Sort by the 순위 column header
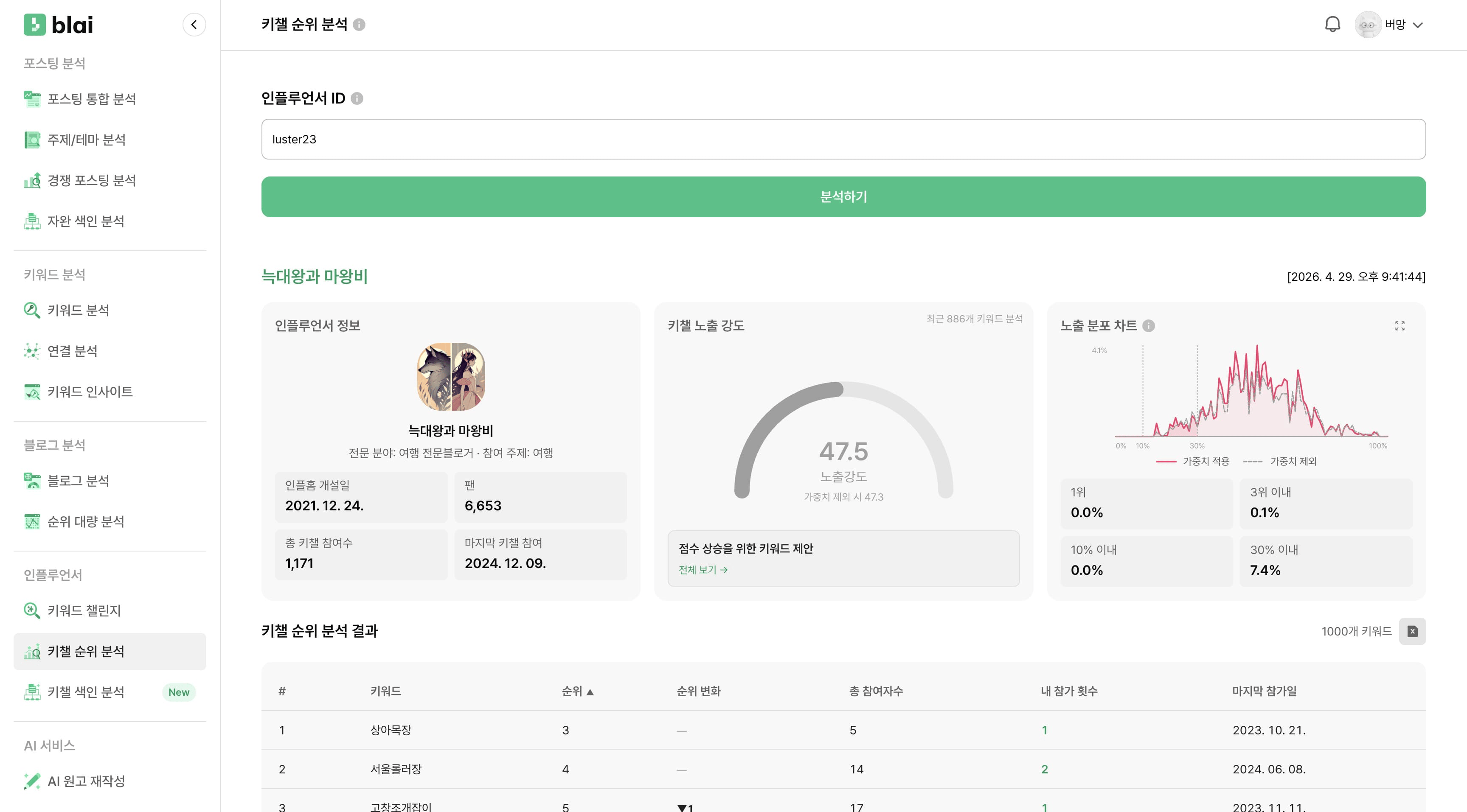Image resolution: width=1467 pixels, height=812 pixels. click(577, 692)
